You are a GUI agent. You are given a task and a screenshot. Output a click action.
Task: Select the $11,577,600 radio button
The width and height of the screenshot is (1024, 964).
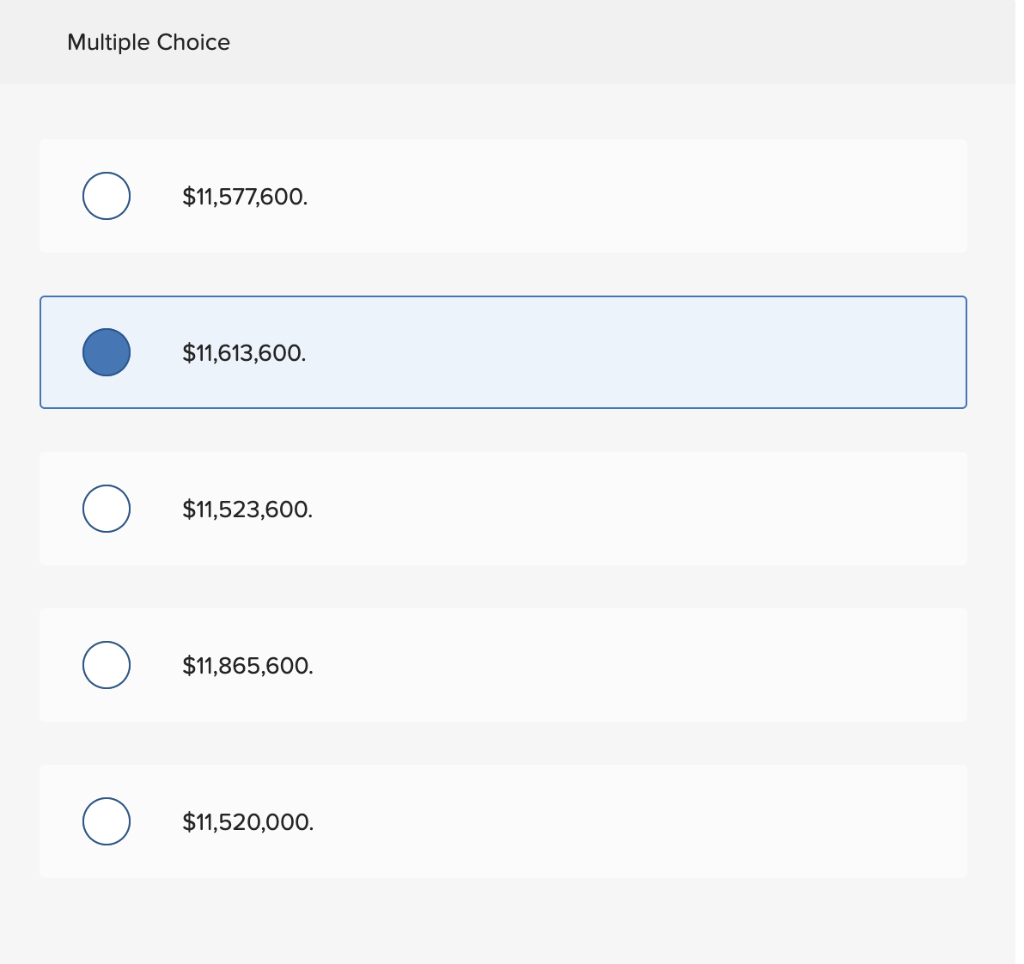[x=106, y=196]
